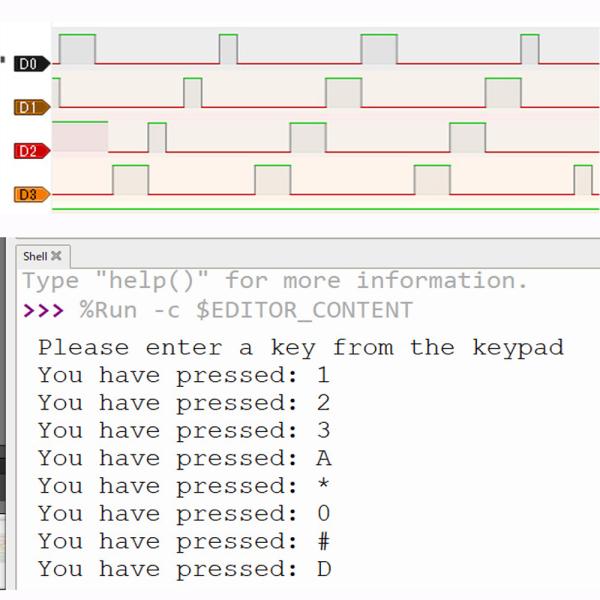Select the D2 channel label

click(28, 151)
